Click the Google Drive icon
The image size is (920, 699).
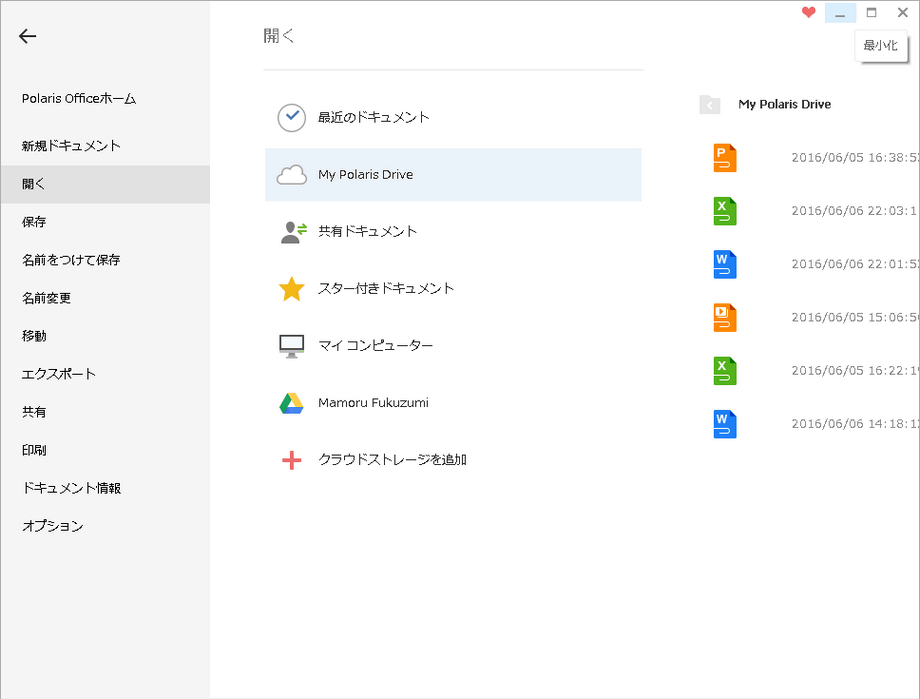(x=292, y=403)
